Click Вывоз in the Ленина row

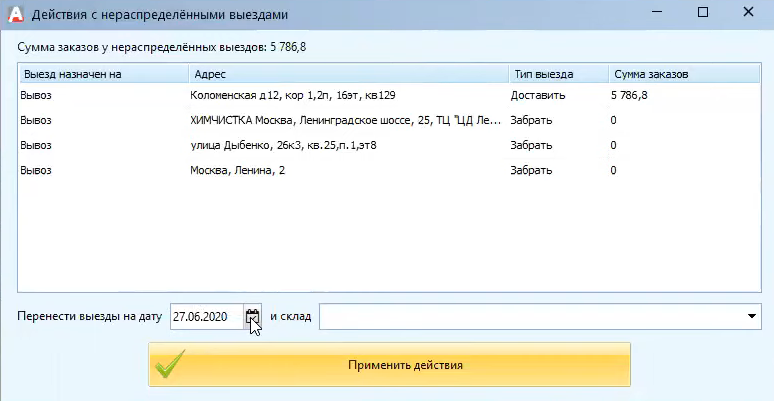click(36, 170)
